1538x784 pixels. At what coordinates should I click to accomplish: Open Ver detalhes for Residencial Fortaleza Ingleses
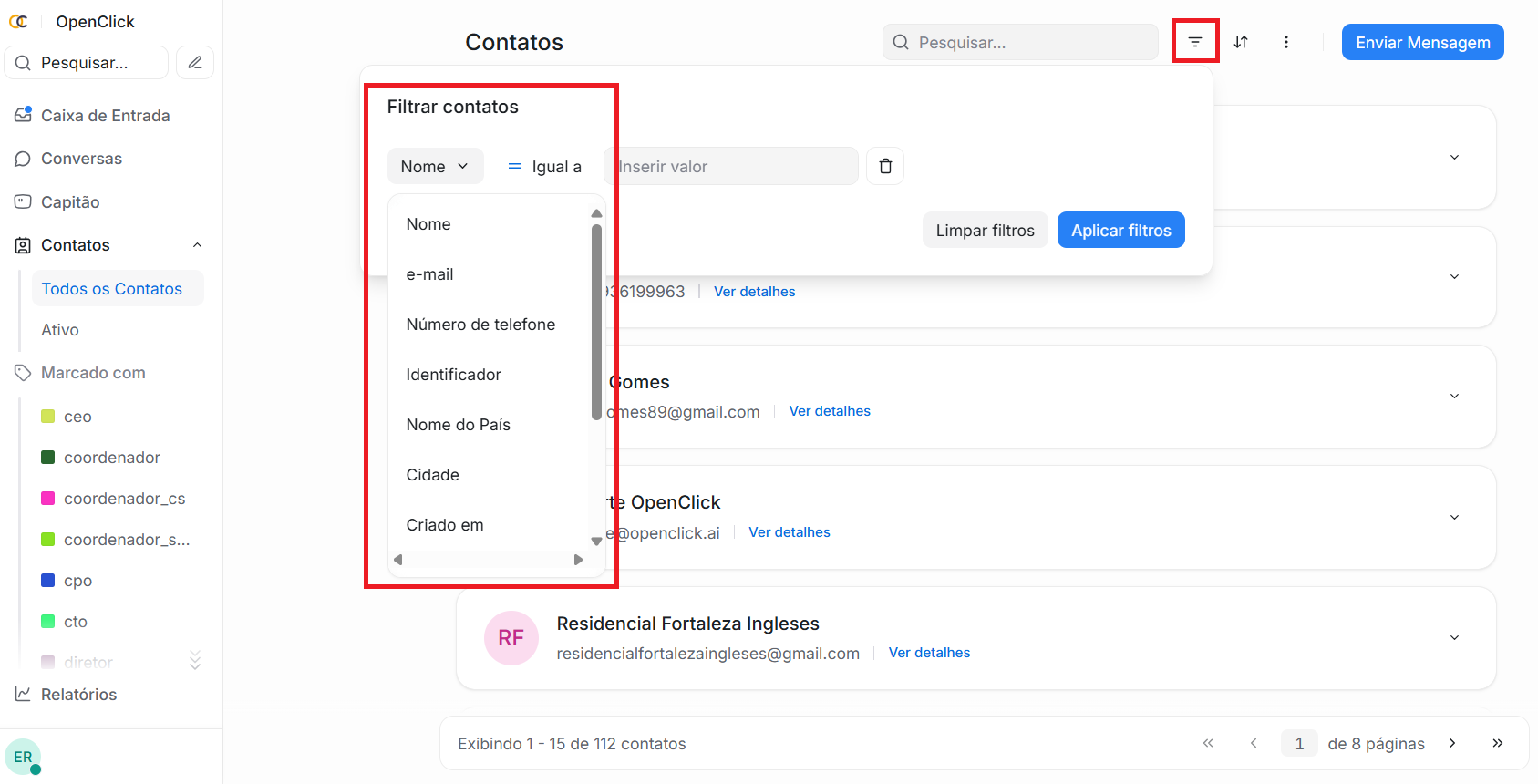(x=929, y=653)
